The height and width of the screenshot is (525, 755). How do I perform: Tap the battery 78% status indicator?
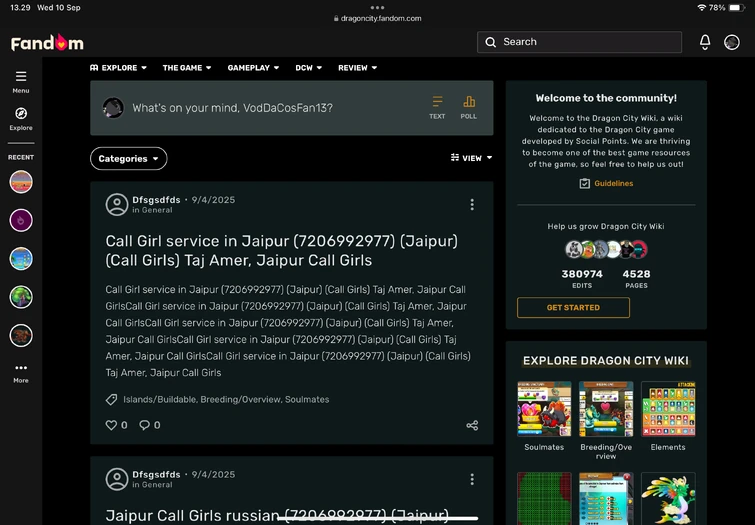[x=727, y=8]
